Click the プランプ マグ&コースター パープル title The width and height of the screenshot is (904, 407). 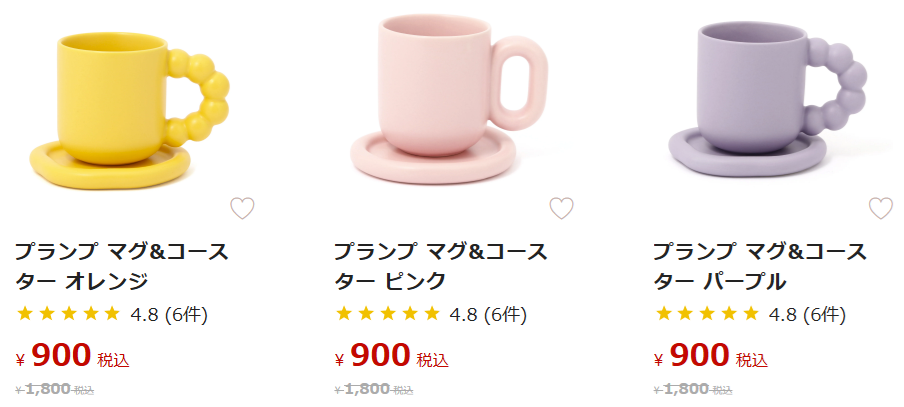pyautogui.click(x=759, y=265)
